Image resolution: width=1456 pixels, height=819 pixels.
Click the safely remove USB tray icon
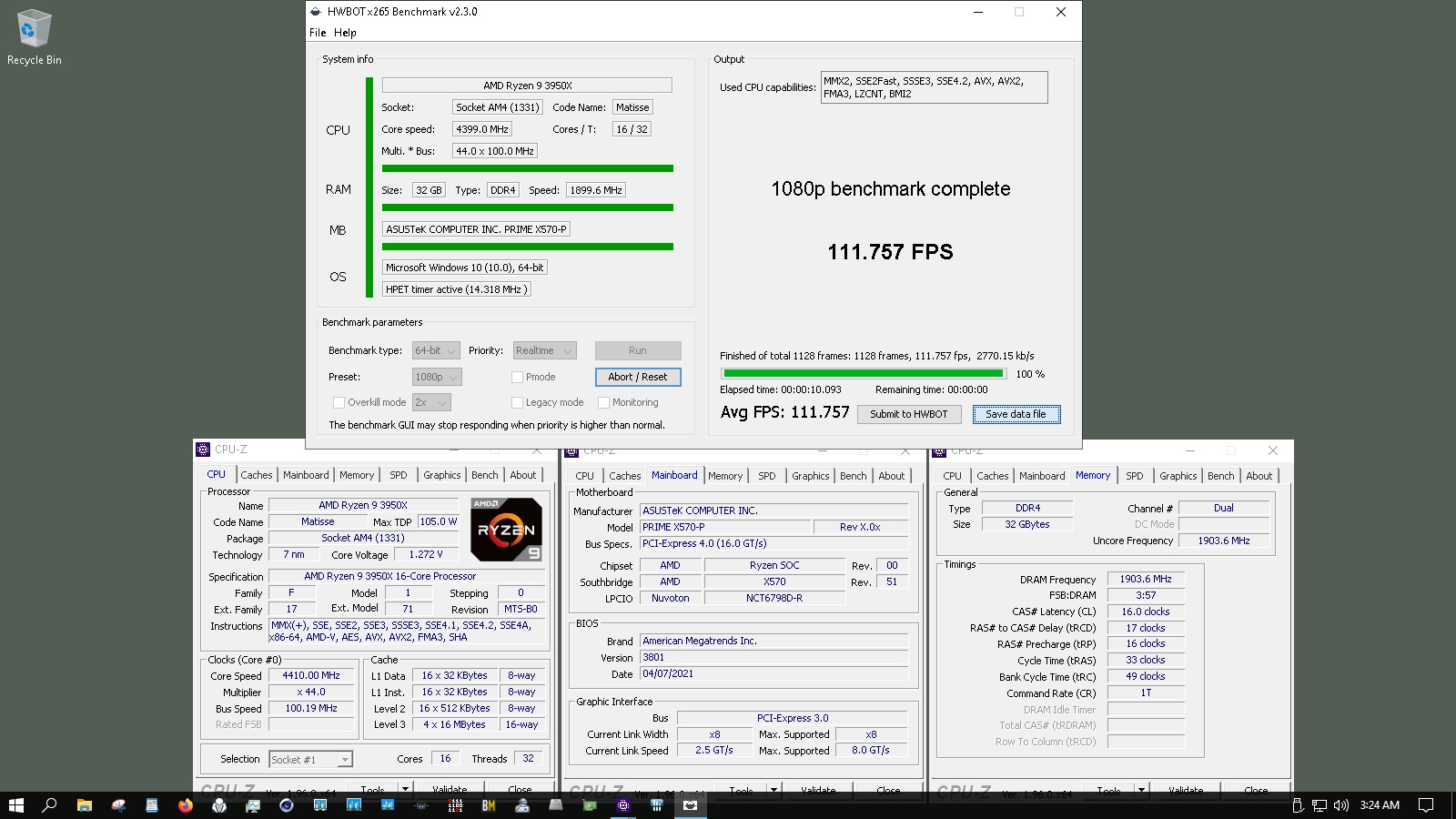(x=1299, y=805)
